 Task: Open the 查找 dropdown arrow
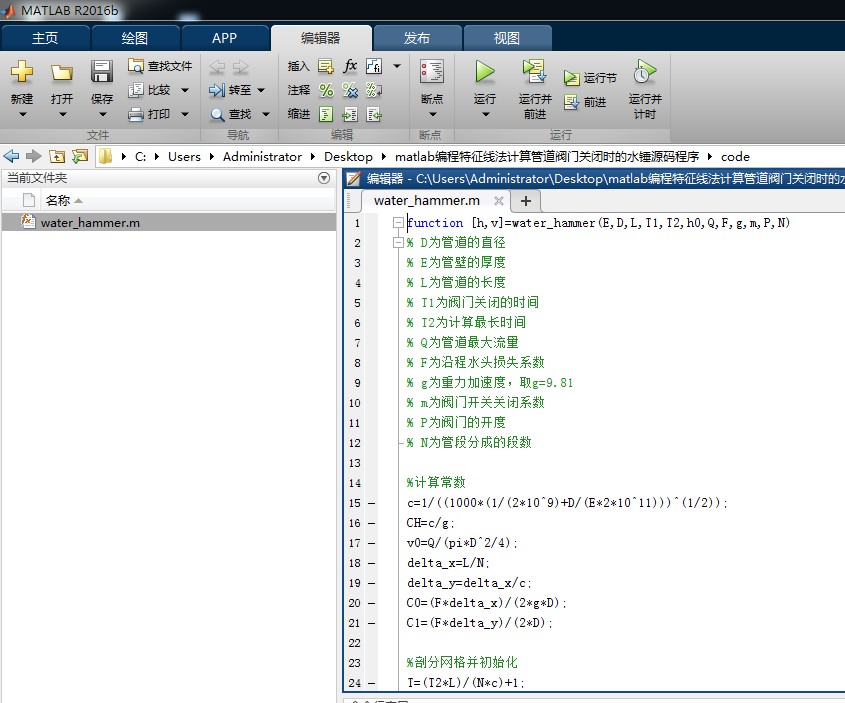pyautogui.click(x=266, y=114)
